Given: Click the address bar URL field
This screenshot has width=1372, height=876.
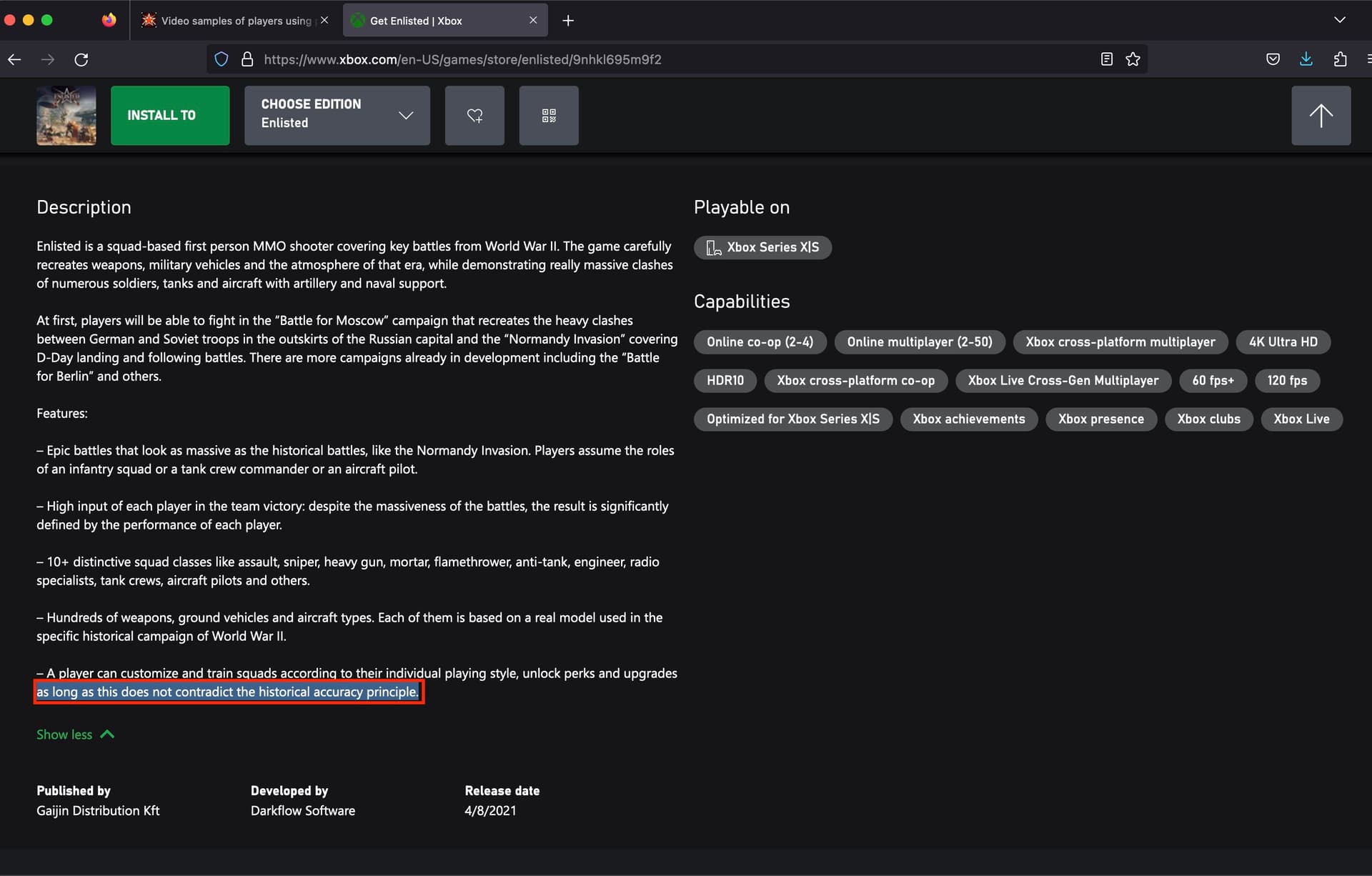Looking at the screenshot, I should pyautogui.click(x=677, y=59).
